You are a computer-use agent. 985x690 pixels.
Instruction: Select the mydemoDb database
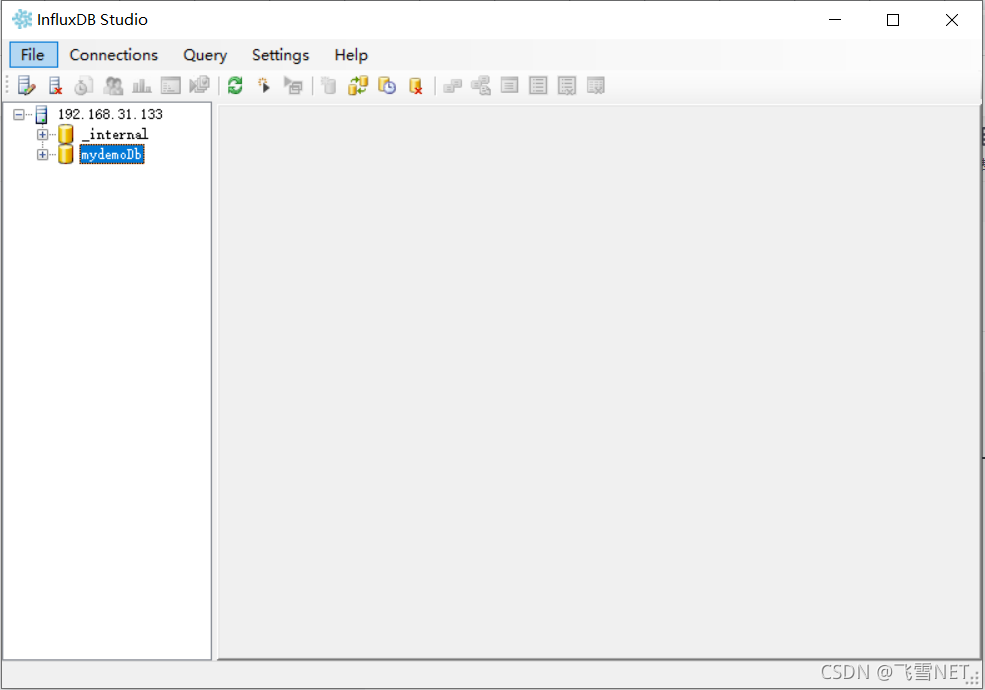click(x=112, y=155)
